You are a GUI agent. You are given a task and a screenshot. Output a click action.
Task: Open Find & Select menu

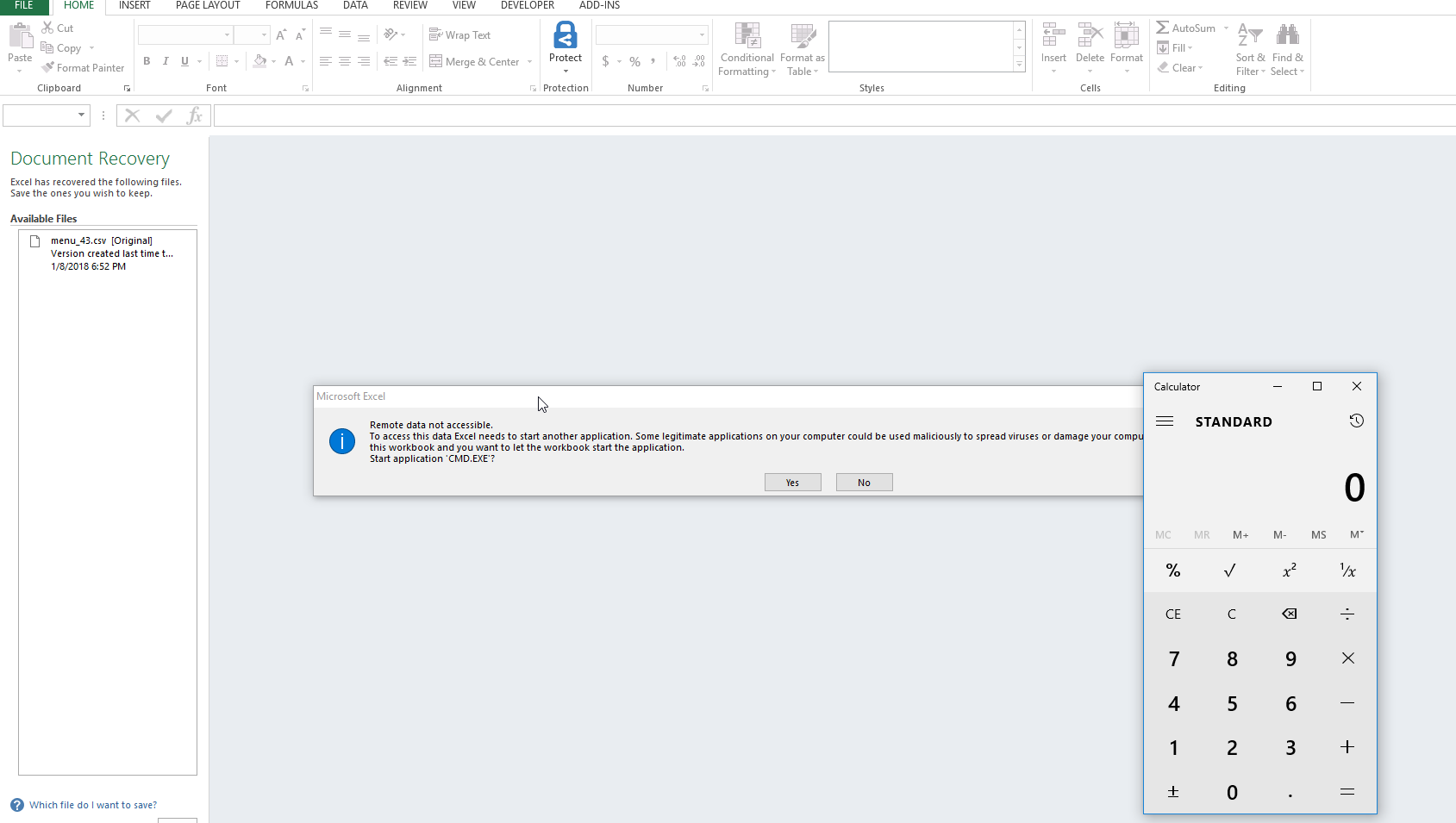tap(1288, 49)
